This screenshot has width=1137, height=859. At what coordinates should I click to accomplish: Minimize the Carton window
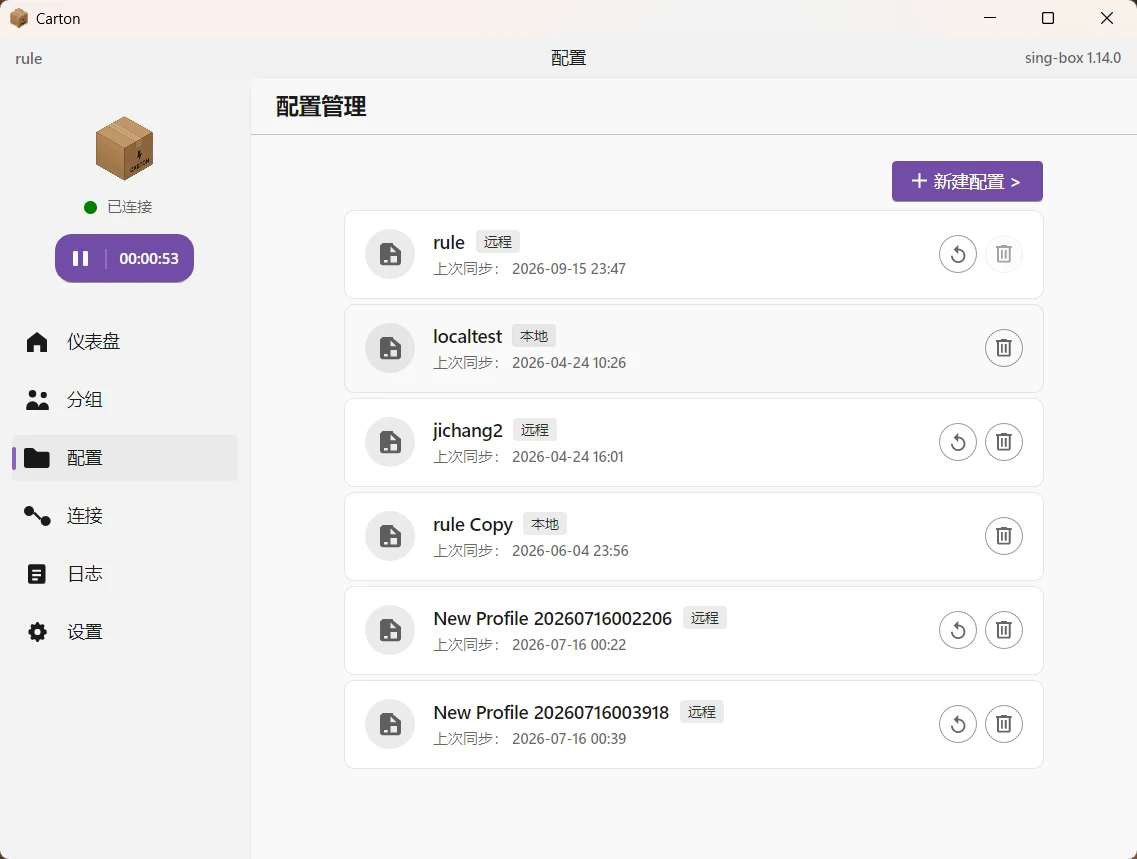click(x=990, y=18)
